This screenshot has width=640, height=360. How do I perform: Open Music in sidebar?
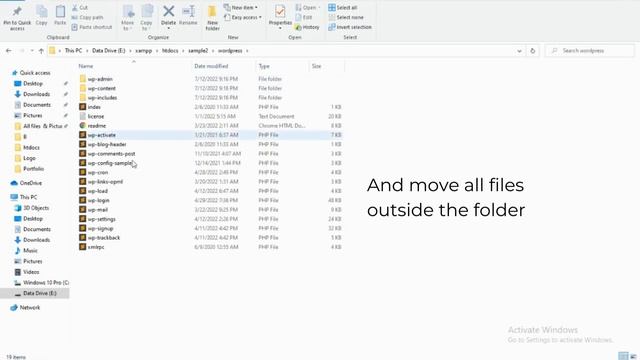click(30, 251)
